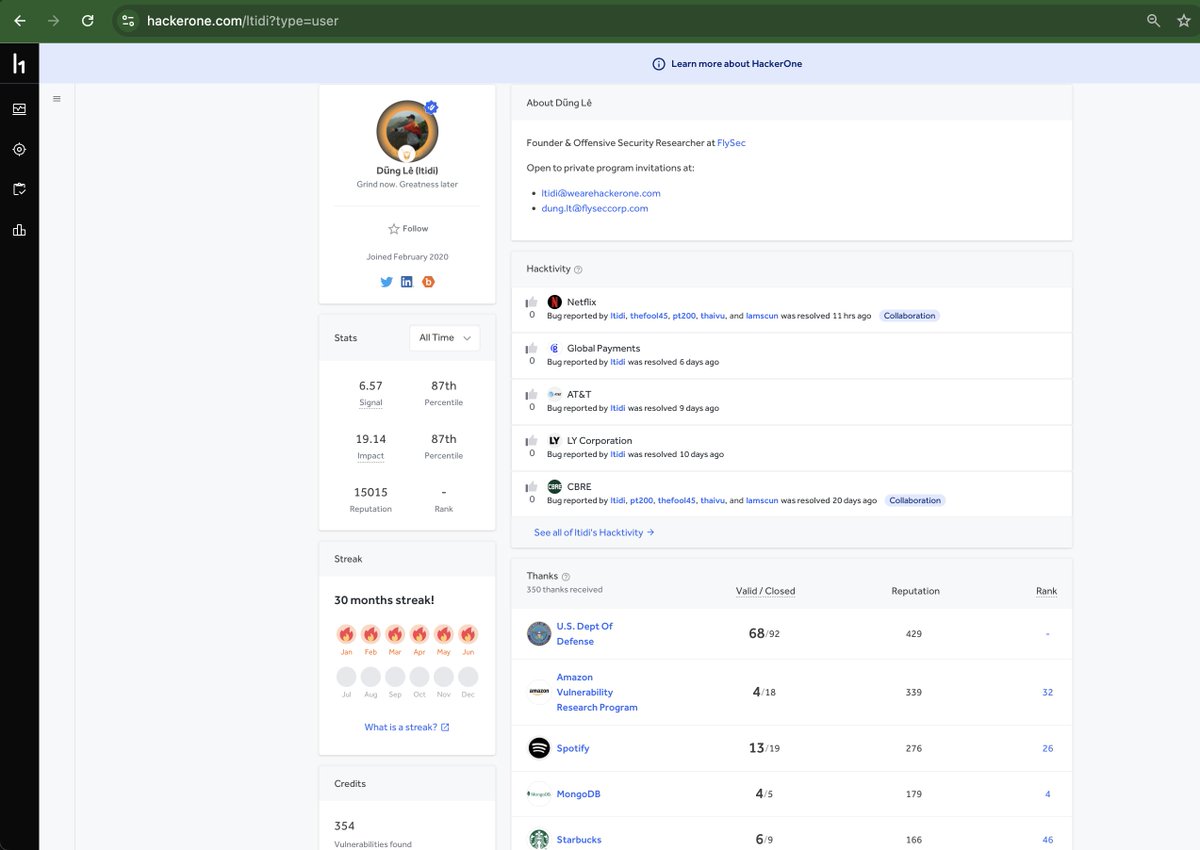This screenshot has height=850, width=1200.
Task: Click the Rank column header in Thanks
Action: click(x=1046, y=591)
